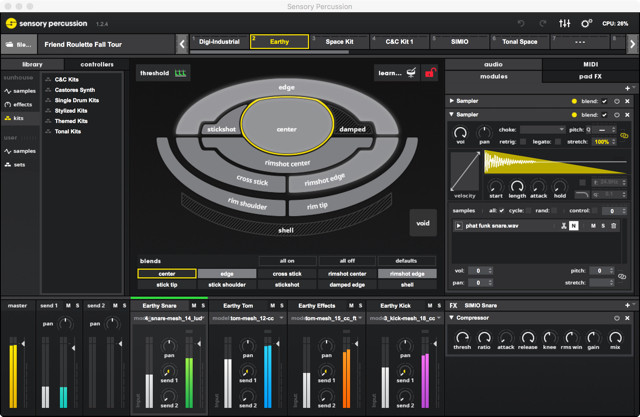Go to previous kit with left arrow
640x417 pixels.
[182, 44]
